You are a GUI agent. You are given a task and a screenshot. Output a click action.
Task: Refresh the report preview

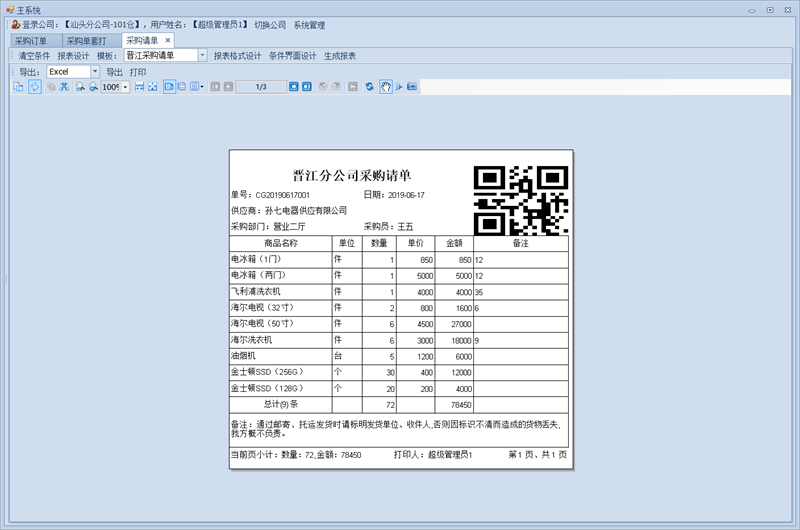point(369,87)
